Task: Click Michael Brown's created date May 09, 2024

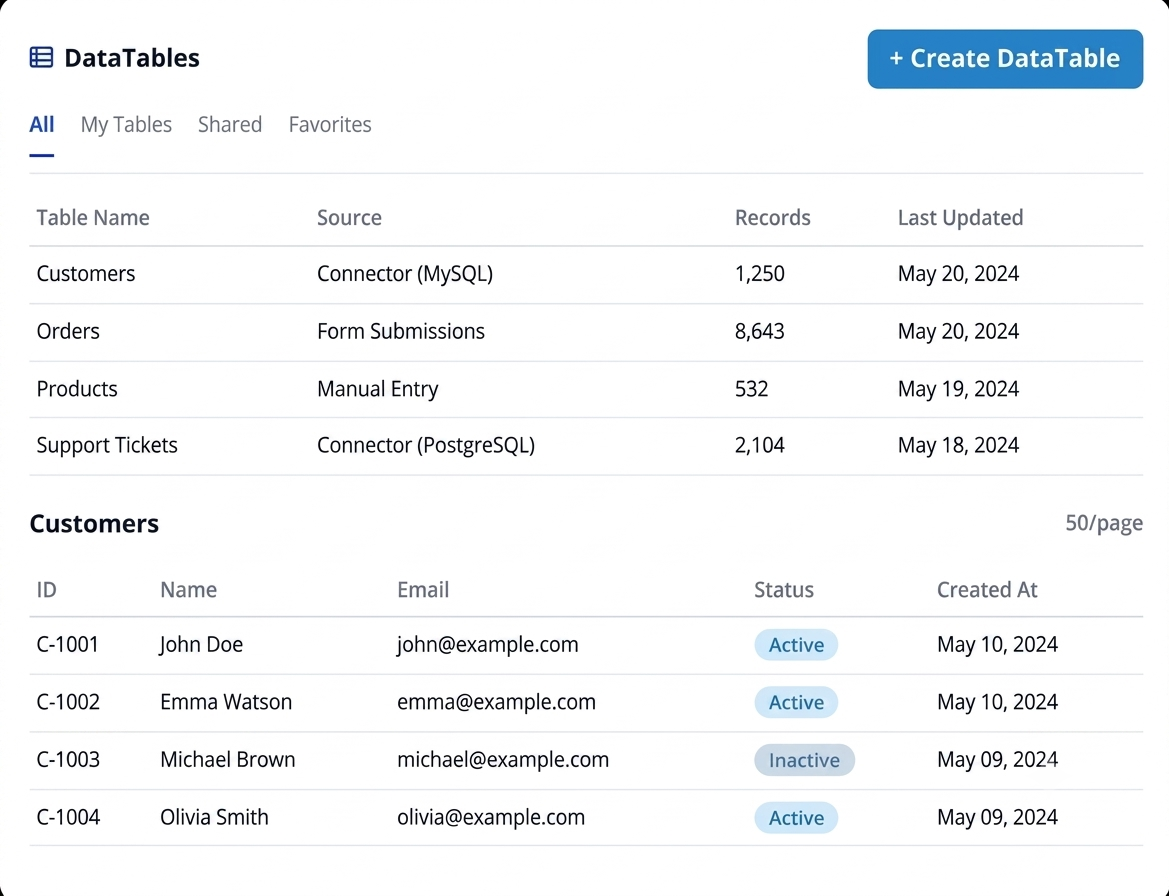Action: [x=997, y=759]
